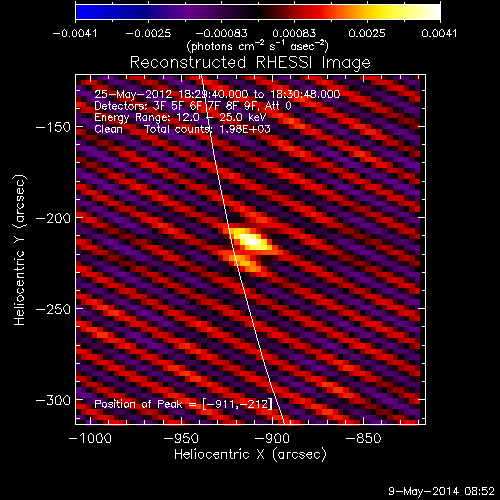500x500 pixels.
Task: Click the Y-axis tick label -250
Action: [53, 309]
